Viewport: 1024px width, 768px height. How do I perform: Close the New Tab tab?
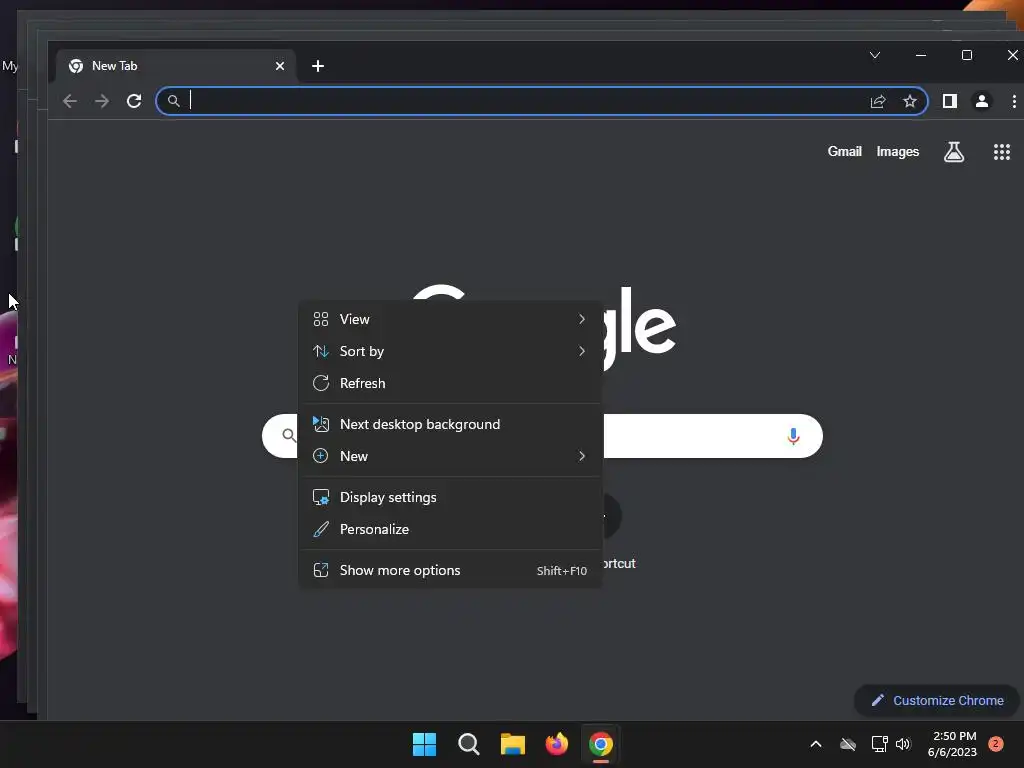point(280,66)
